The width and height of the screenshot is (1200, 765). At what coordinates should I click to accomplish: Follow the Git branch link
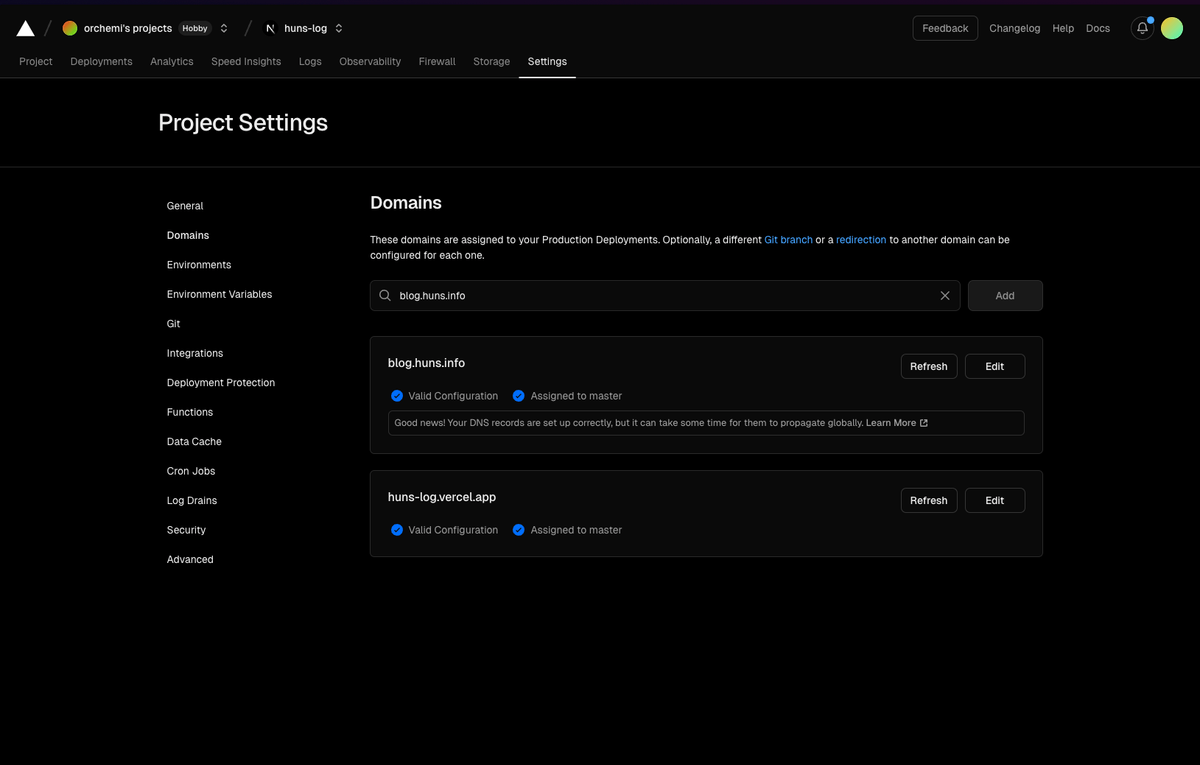[x=788, y=240]
